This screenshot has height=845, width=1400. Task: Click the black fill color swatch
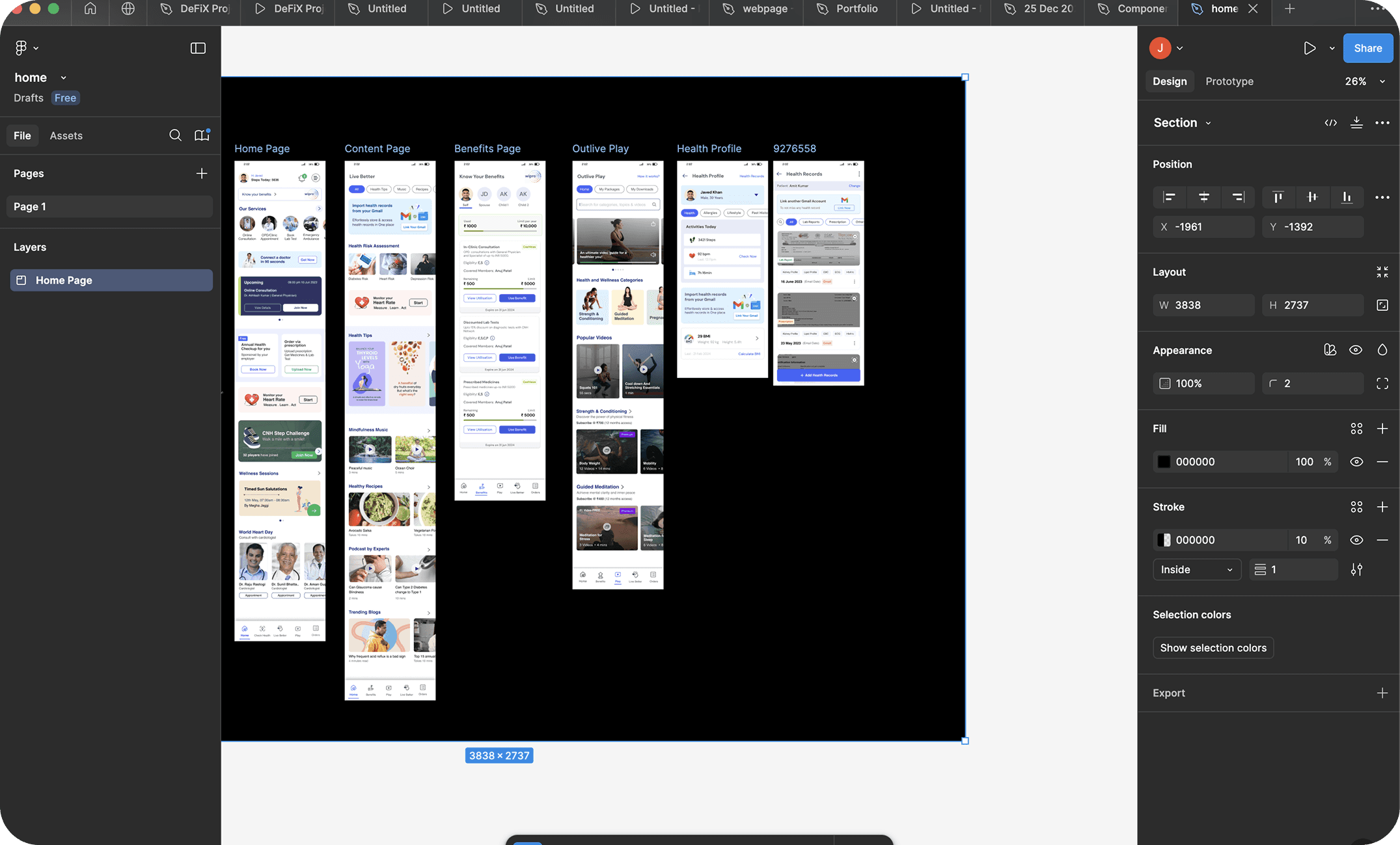1164,462
